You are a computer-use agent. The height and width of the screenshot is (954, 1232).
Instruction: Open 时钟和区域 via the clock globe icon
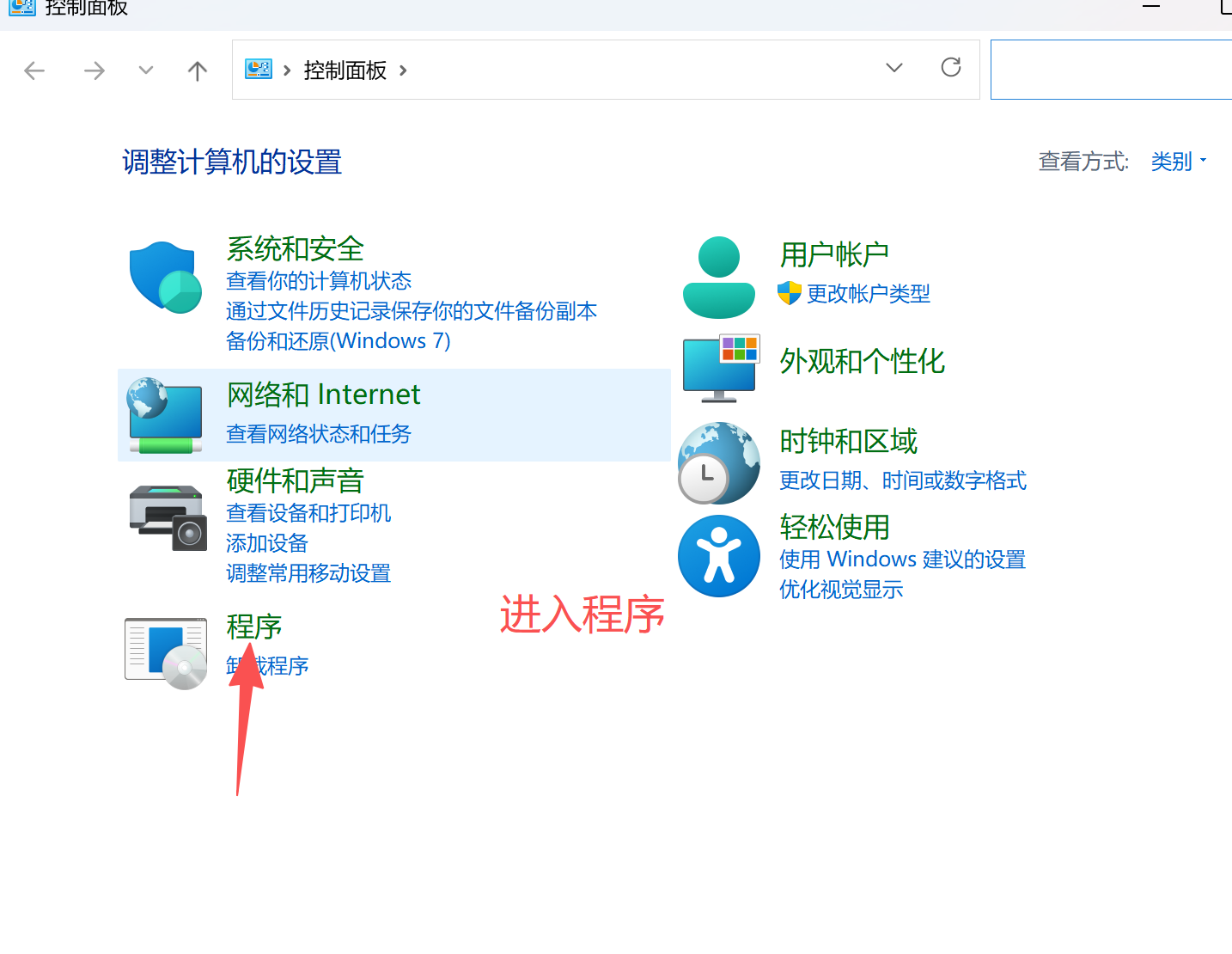coord(718,462)
